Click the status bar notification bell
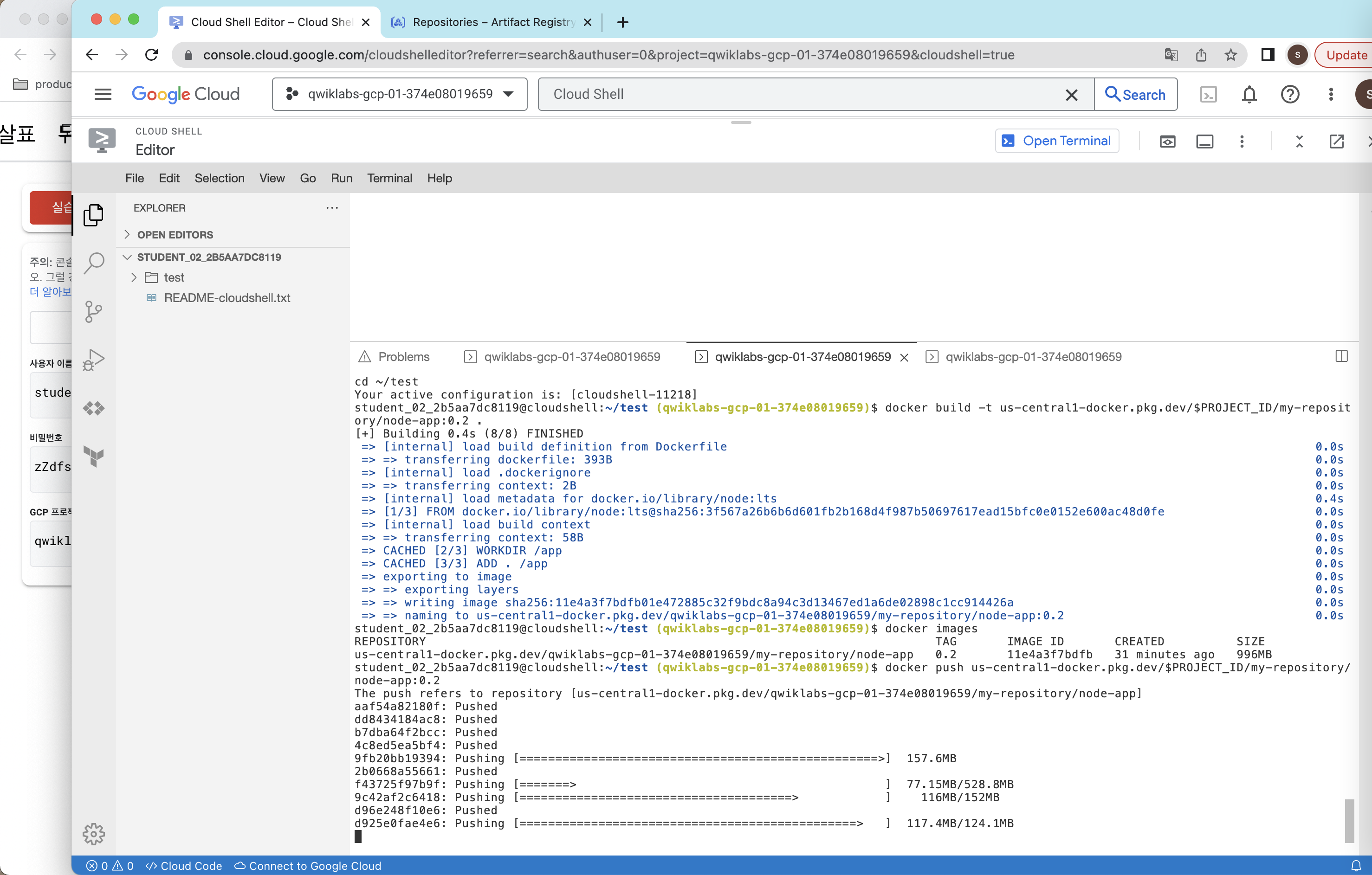This screenshot has width=1372, height=875. (1356, 866)
